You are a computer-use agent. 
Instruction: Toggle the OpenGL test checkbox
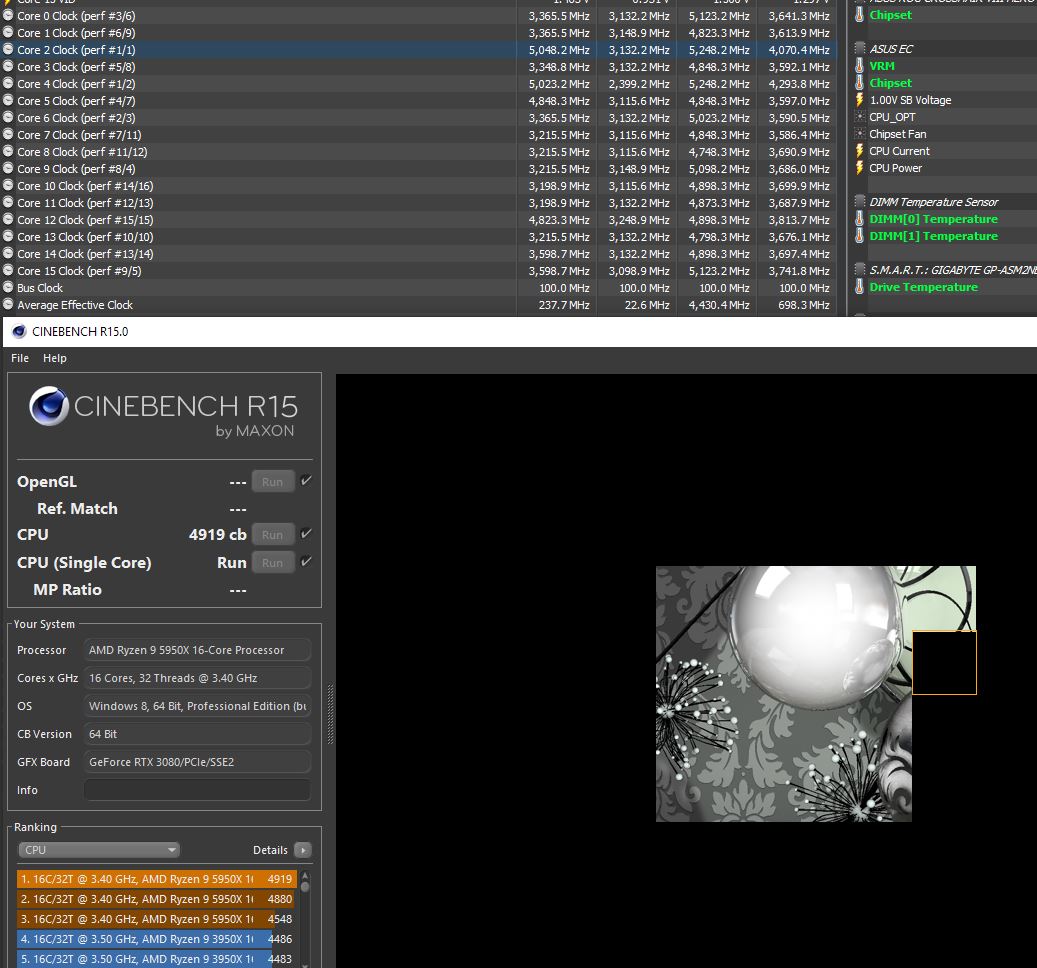[x=306, y=481]
